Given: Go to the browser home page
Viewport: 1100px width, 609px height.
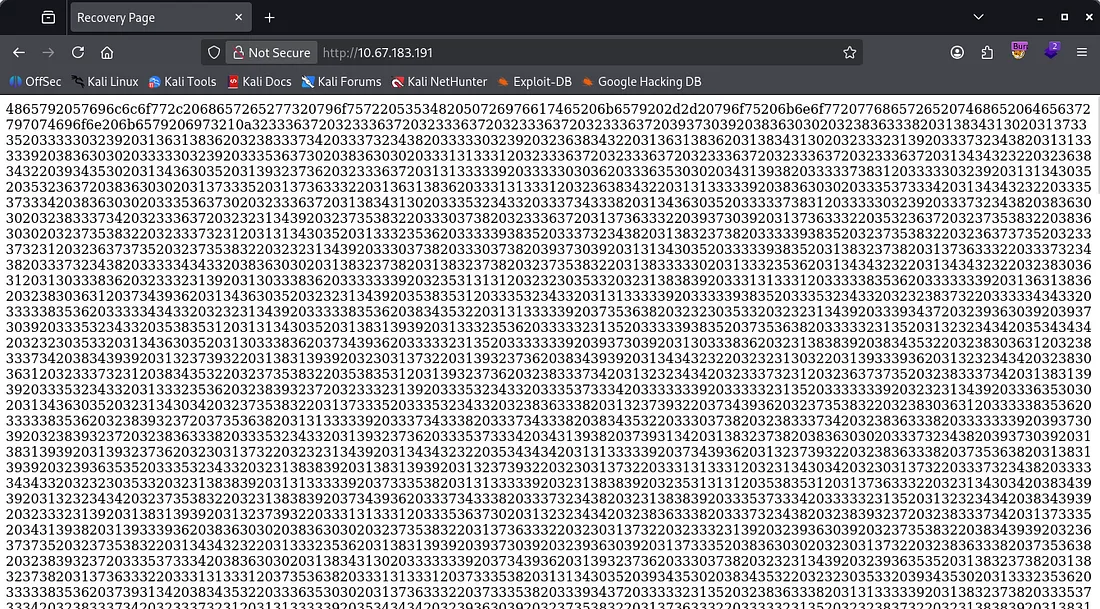Looking at the screenshot, I should point(107,53).
